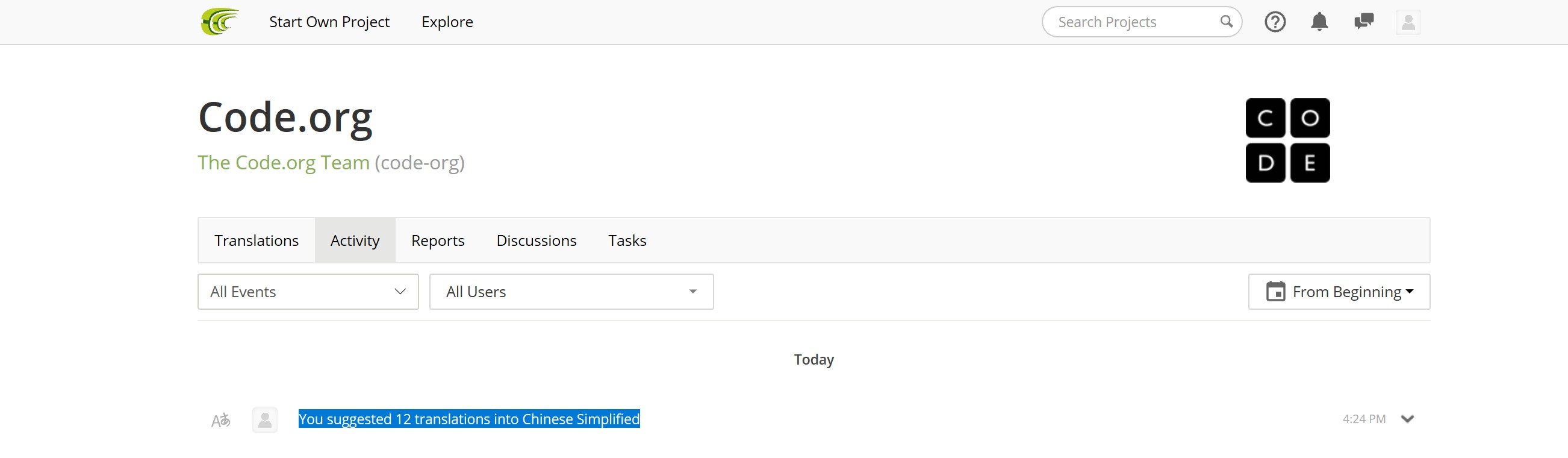Screen dimensions: 1568x458
Task: Click the Code.org project logo
Action: coord(1287,140)
